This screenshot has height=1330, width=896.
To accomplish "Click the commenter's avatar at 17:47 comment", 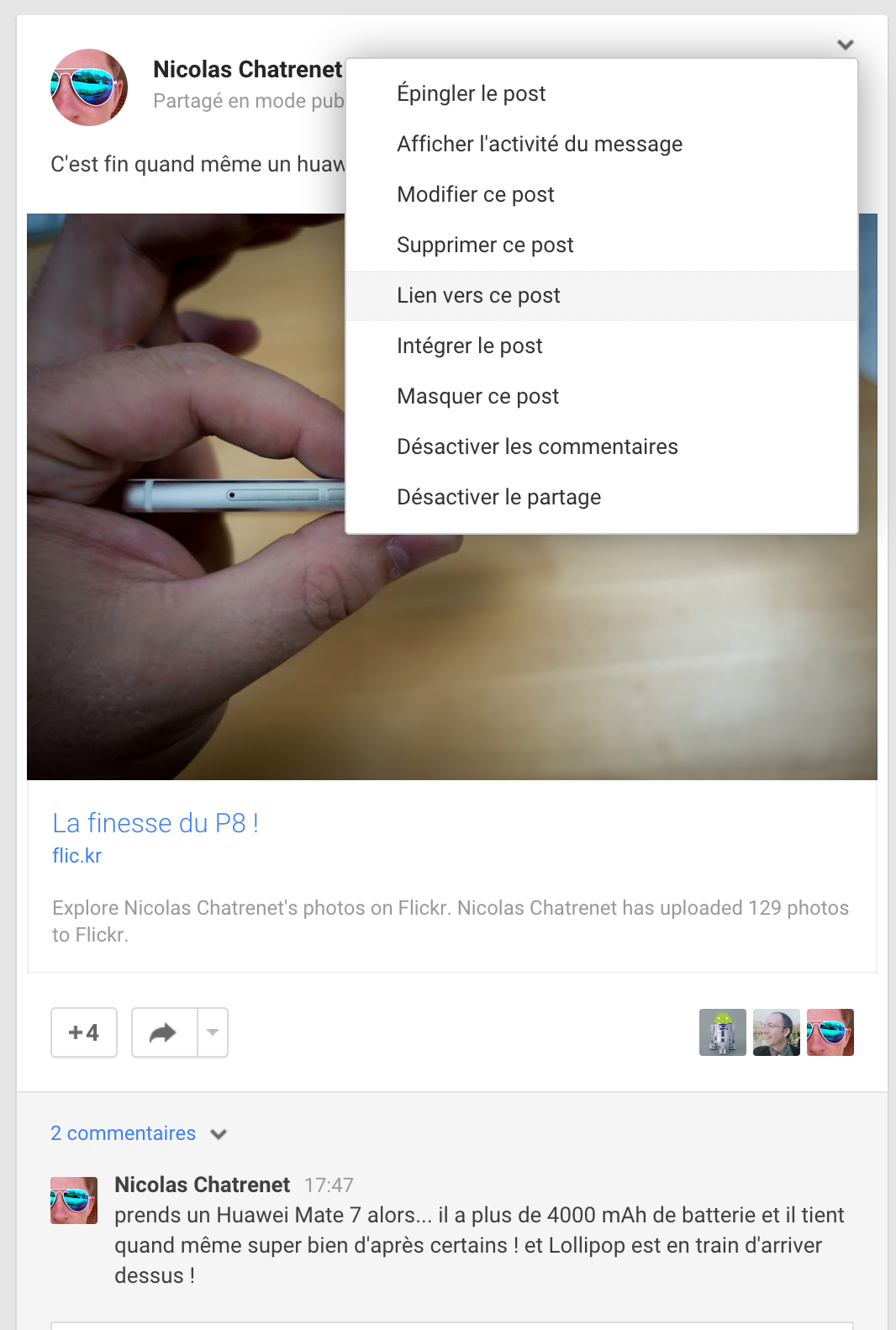I will [x=74, y=1201].
